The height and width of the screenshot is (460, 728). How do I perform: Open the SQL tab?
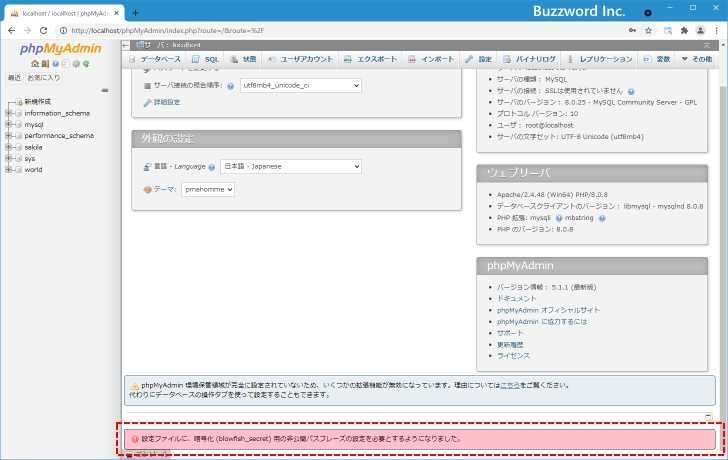(206, 59)
